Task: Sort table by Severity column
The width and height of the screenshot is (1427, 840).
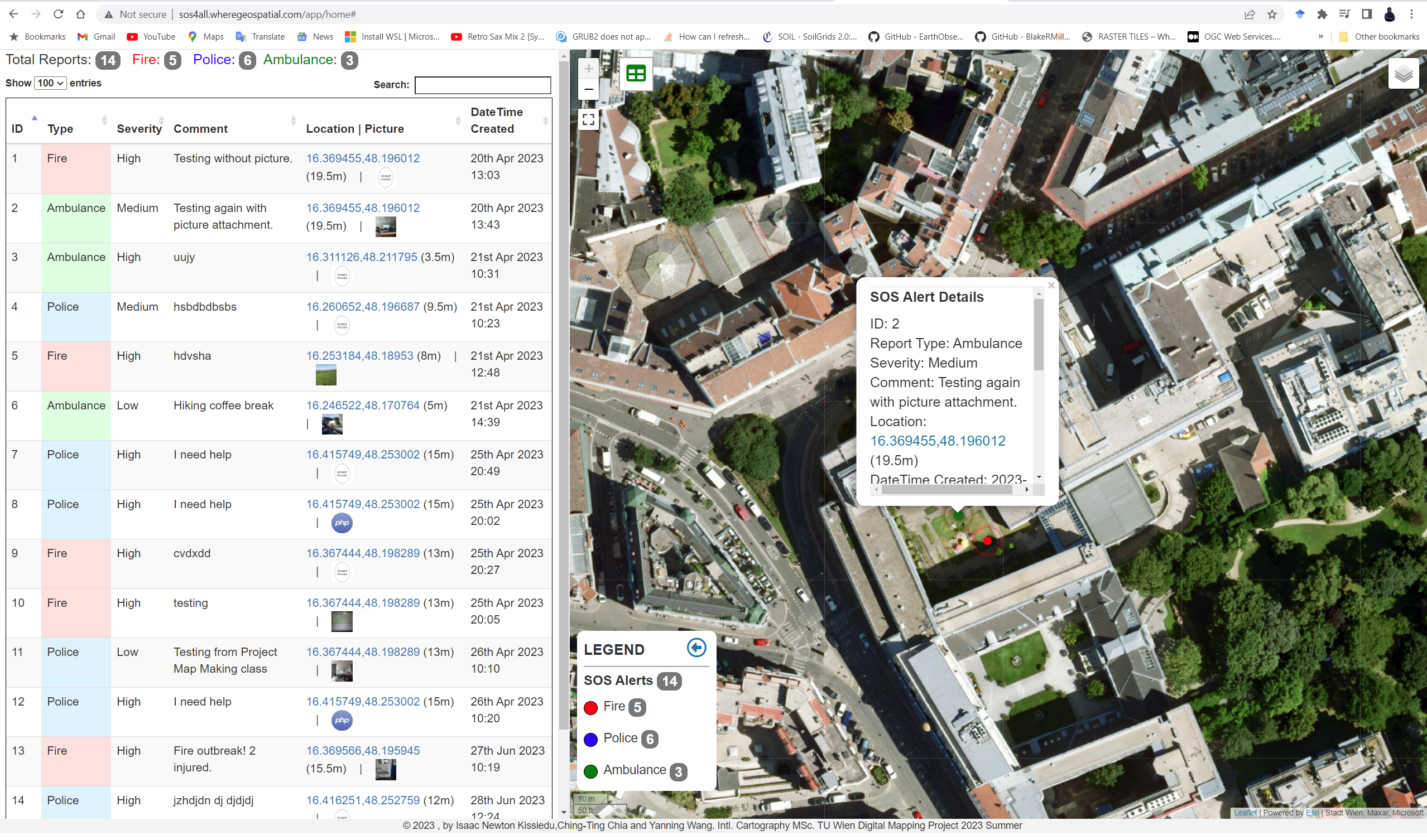Action: (140, 128)
